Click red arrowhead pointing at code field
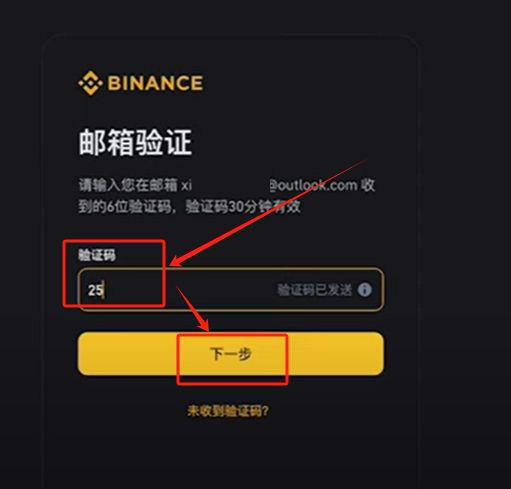 coord(178,262)
